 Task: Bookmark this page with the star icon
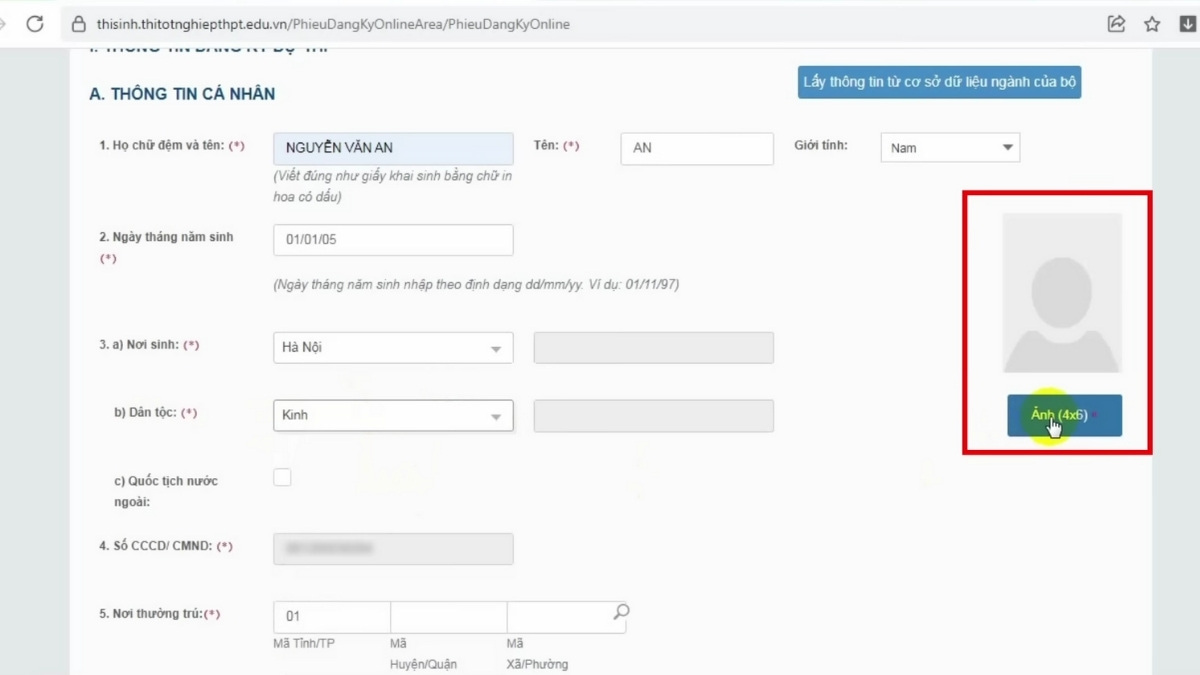click(x=1152, y=24)
